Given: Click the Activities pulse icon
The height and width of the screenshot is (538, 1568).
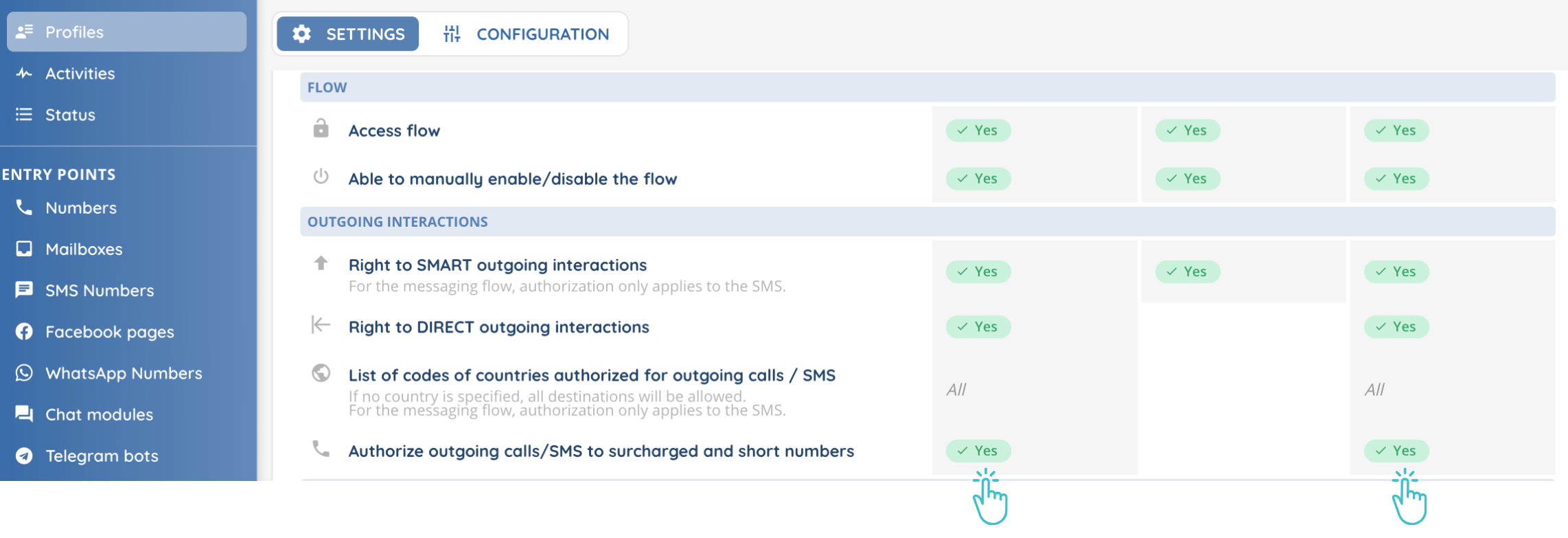Looking at the screenshot, I should (x=24, y=74).
